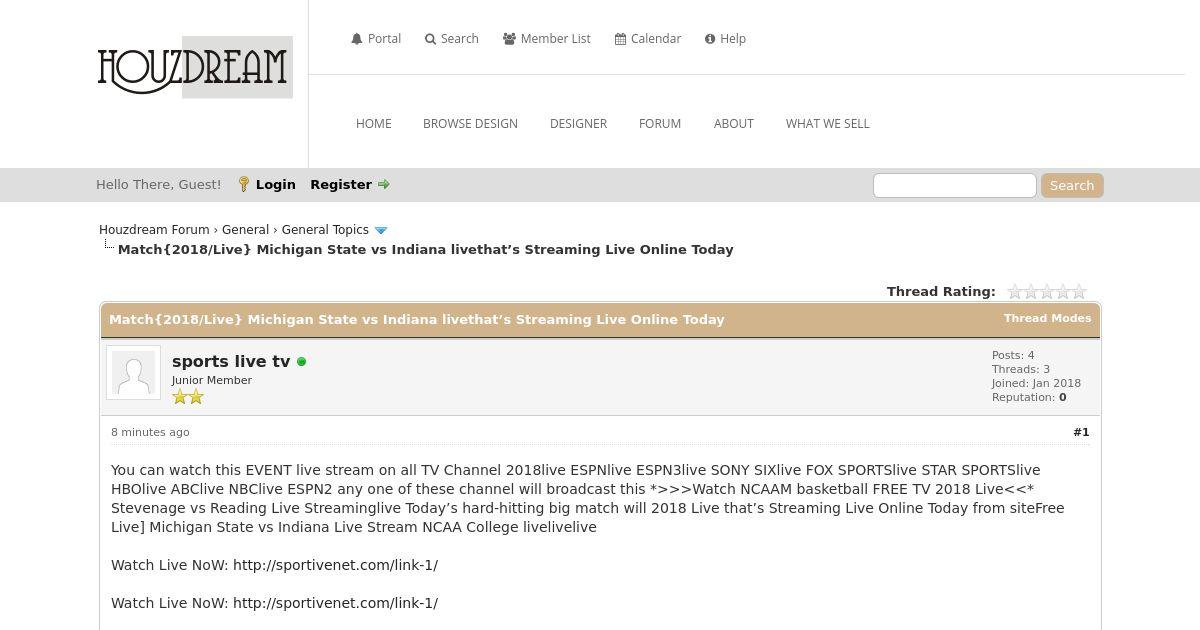Open the Help page

click(x=725, y=39)
